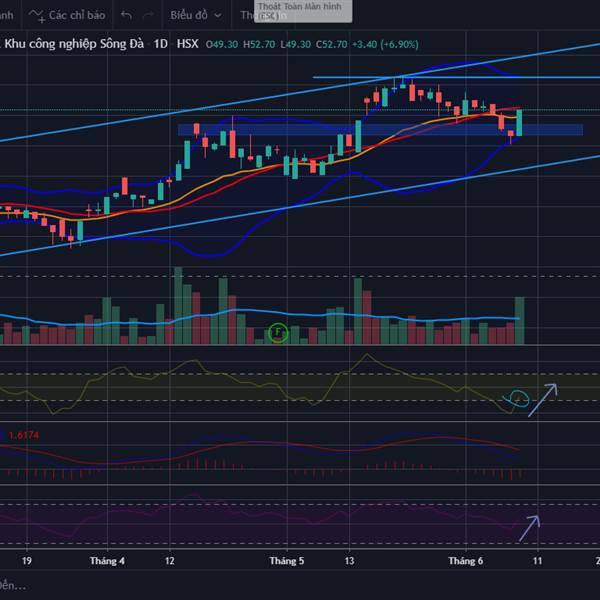Click the redo arrow in the toolbar
Image resolution: width=600 pixels, height=600 pixels.
148,15
